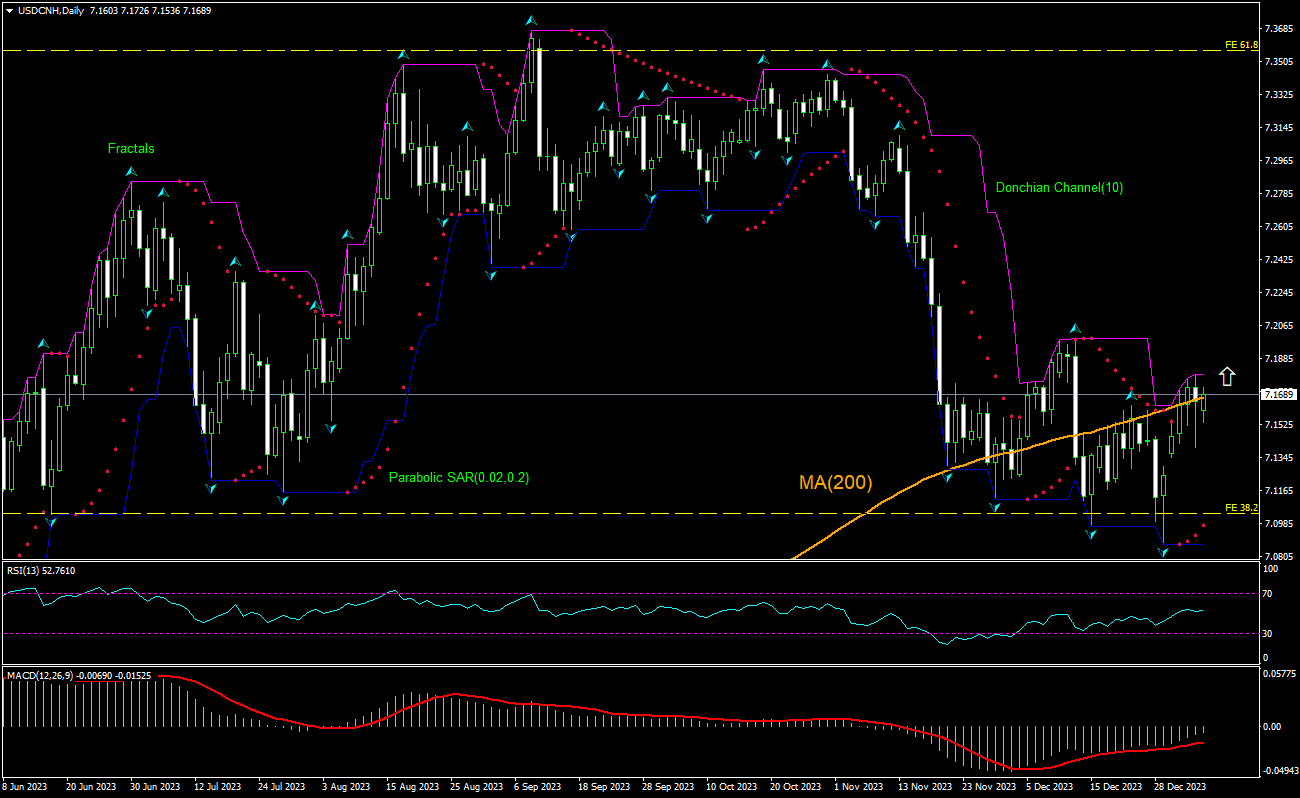Select the Donchian Channel(10) label

pyautogui.click(x=1058, y=187)
